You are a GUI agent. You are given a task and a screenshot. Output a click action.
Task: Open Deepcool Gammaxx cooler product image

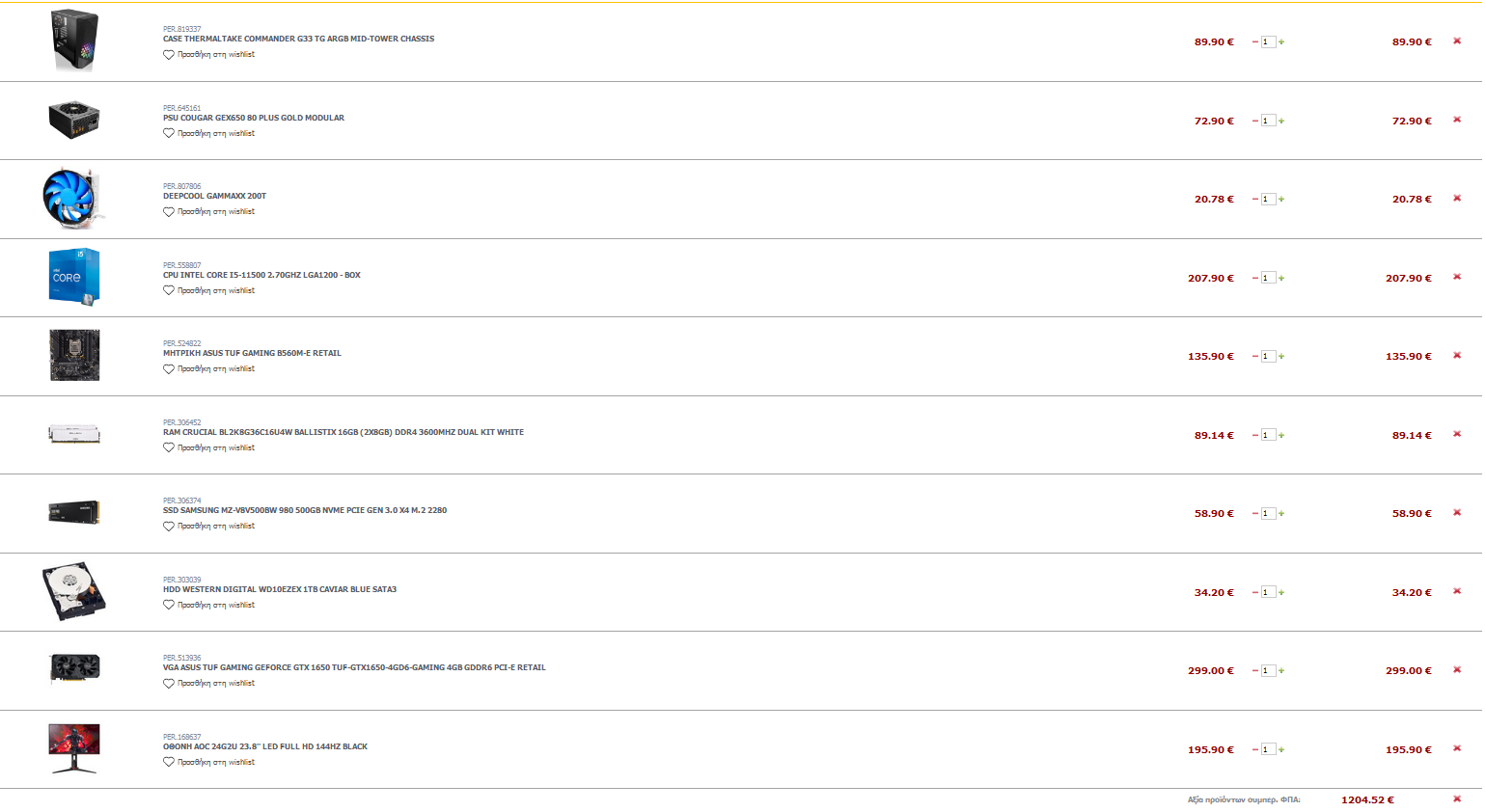[73, 199]
